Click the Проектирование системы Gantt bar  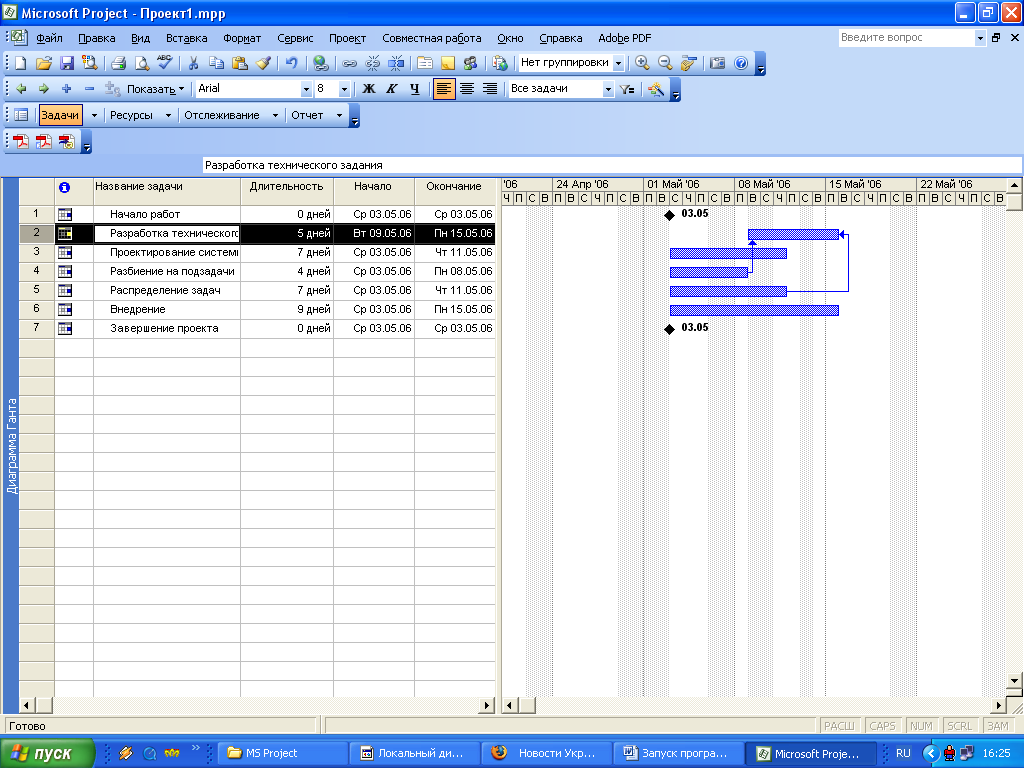pos(728,253)
